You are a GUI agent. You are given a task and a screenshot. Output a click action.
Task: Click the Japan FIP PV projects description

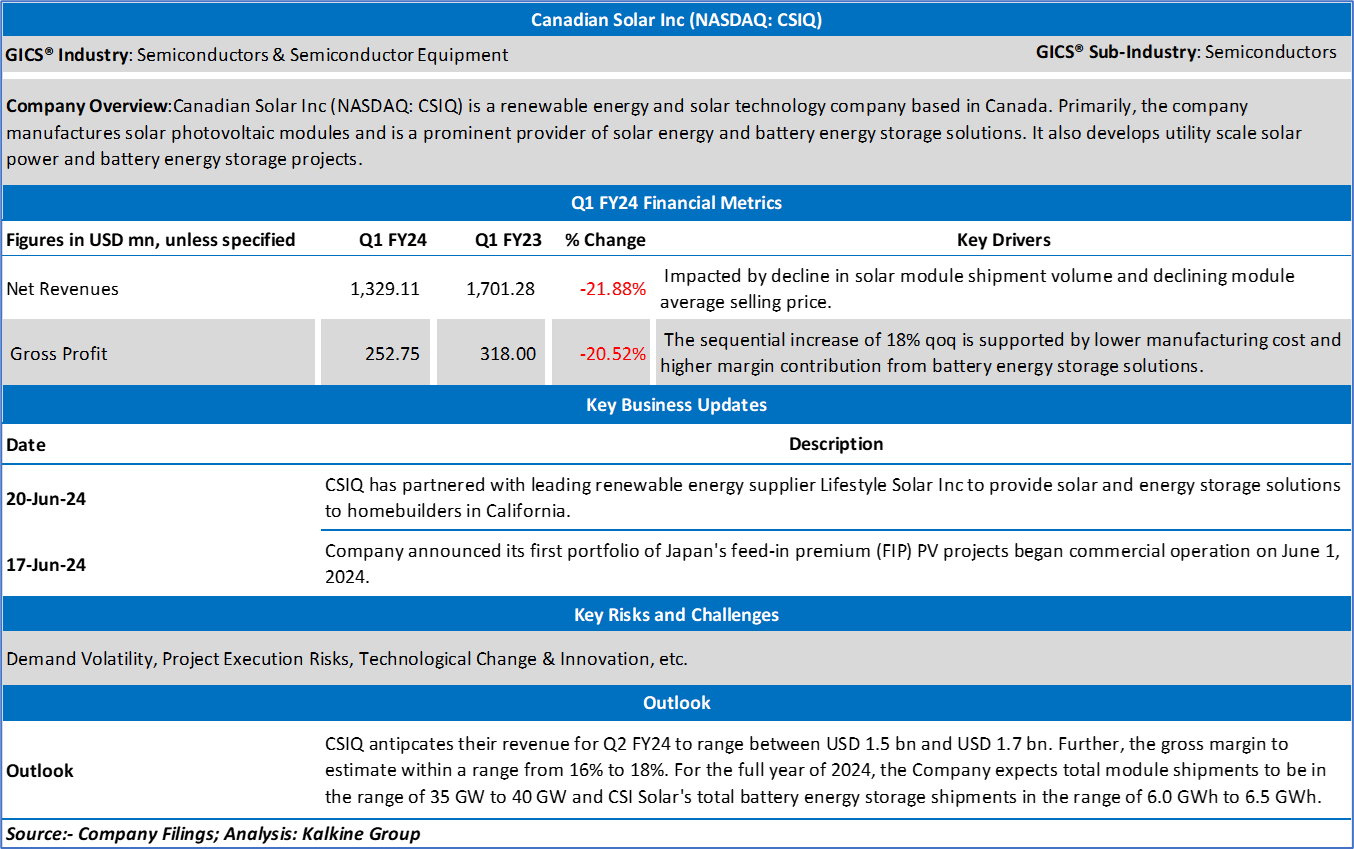coord(832,564)
